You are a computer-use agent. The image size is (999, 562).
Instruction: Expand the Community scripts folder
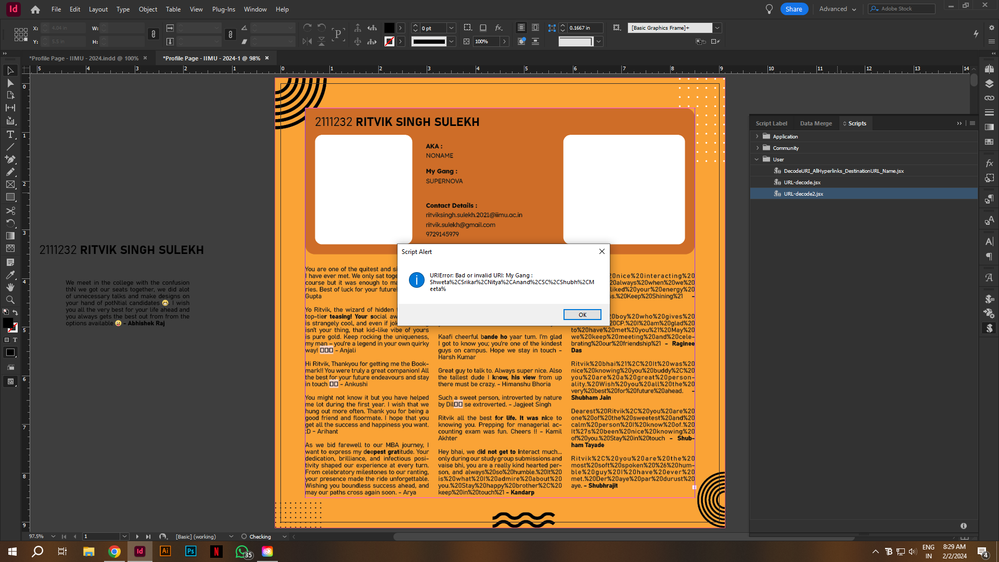coord(757,148)
